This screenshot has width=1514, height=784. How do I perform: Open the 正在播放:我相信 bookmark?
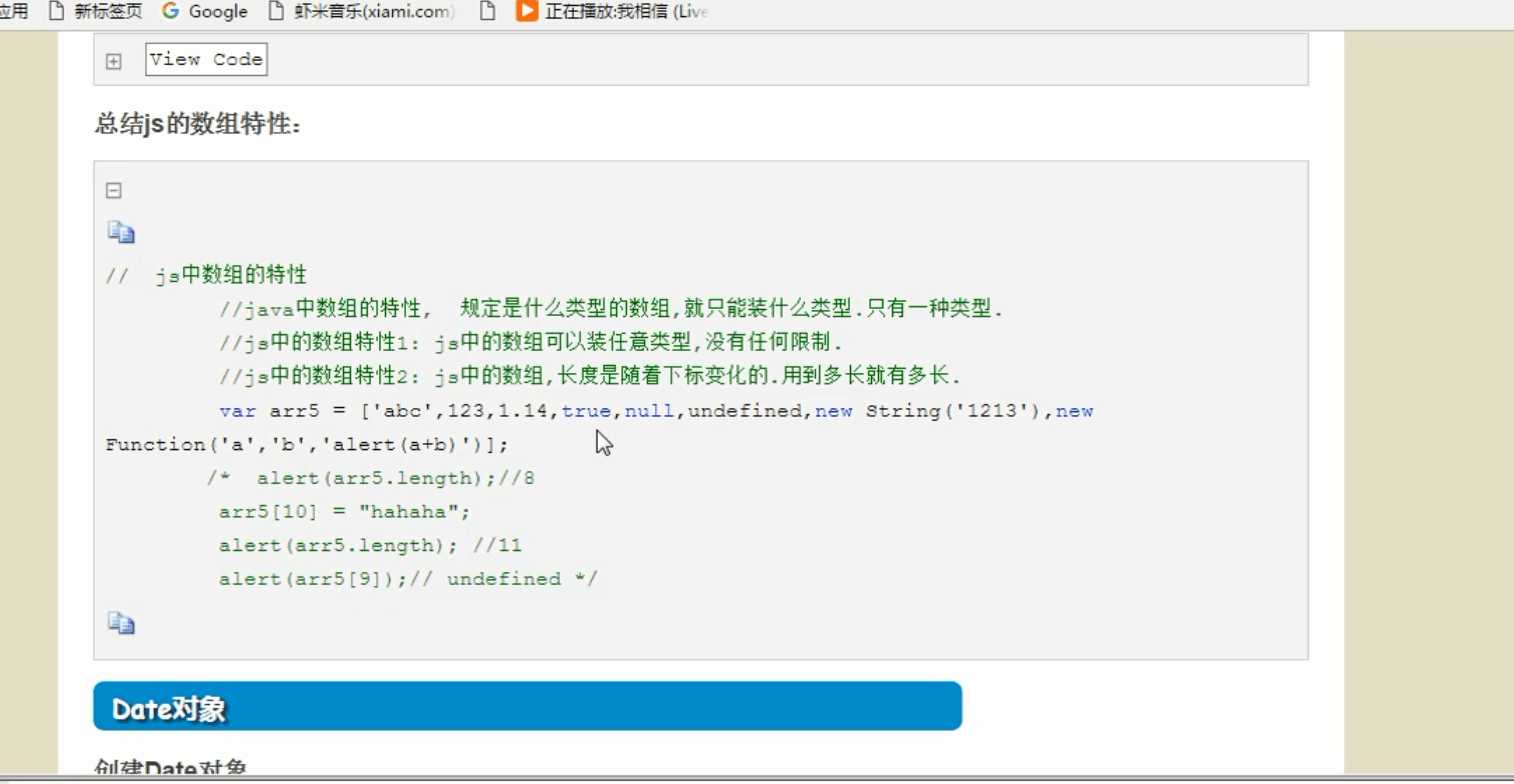[x=612, y=12]
